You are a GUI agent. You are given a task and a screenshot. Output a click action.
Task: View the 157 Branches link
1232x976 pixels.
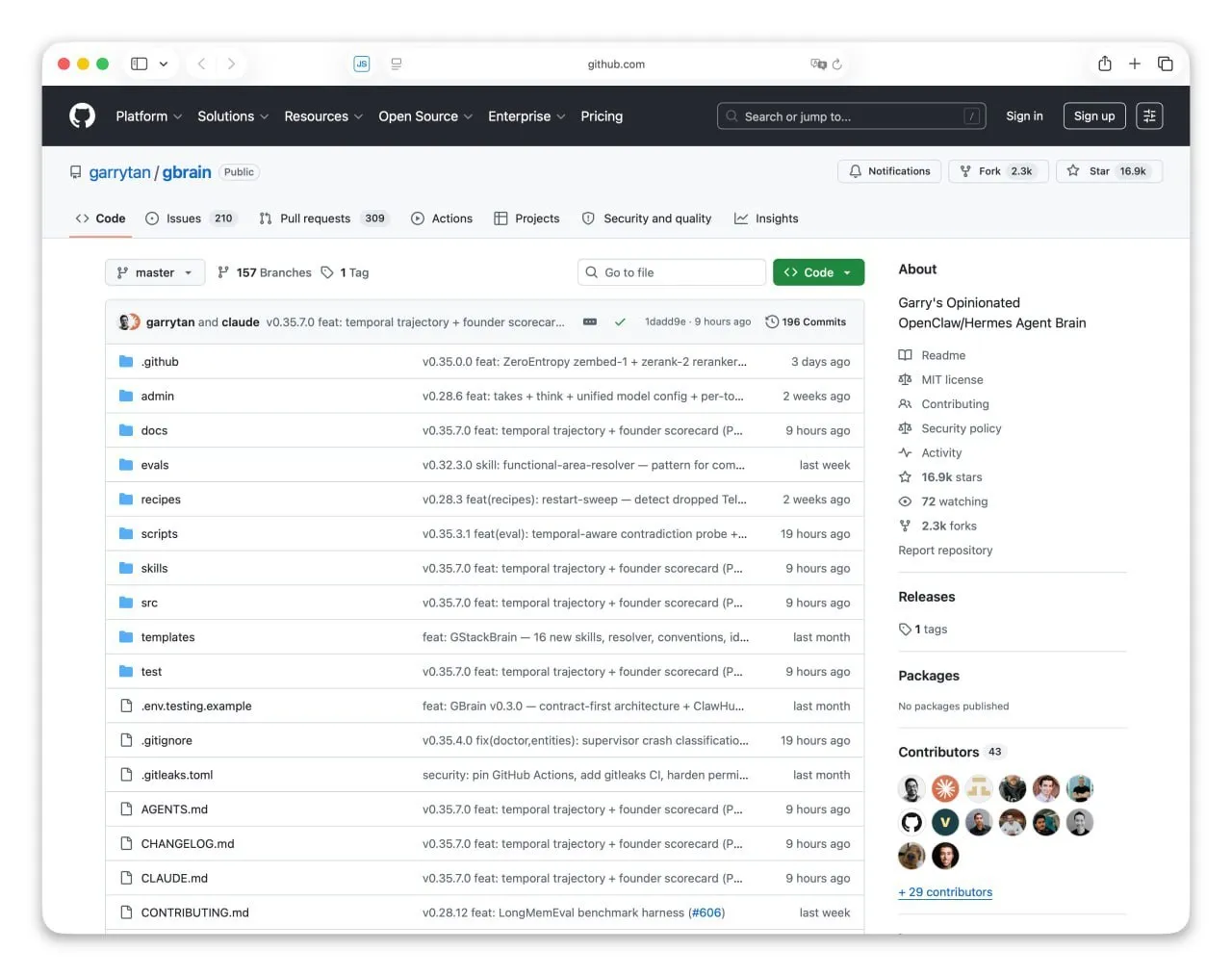point(265,272)
